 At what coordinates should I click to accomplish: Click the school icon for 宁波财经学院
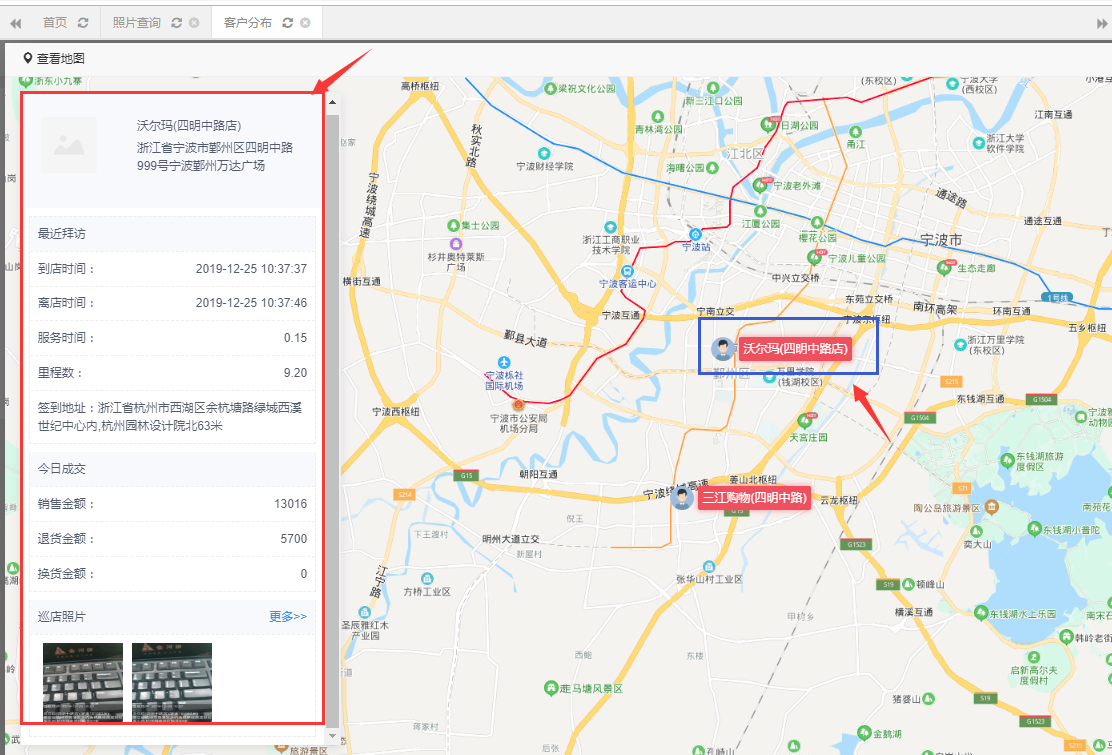(x=544, y=153)
